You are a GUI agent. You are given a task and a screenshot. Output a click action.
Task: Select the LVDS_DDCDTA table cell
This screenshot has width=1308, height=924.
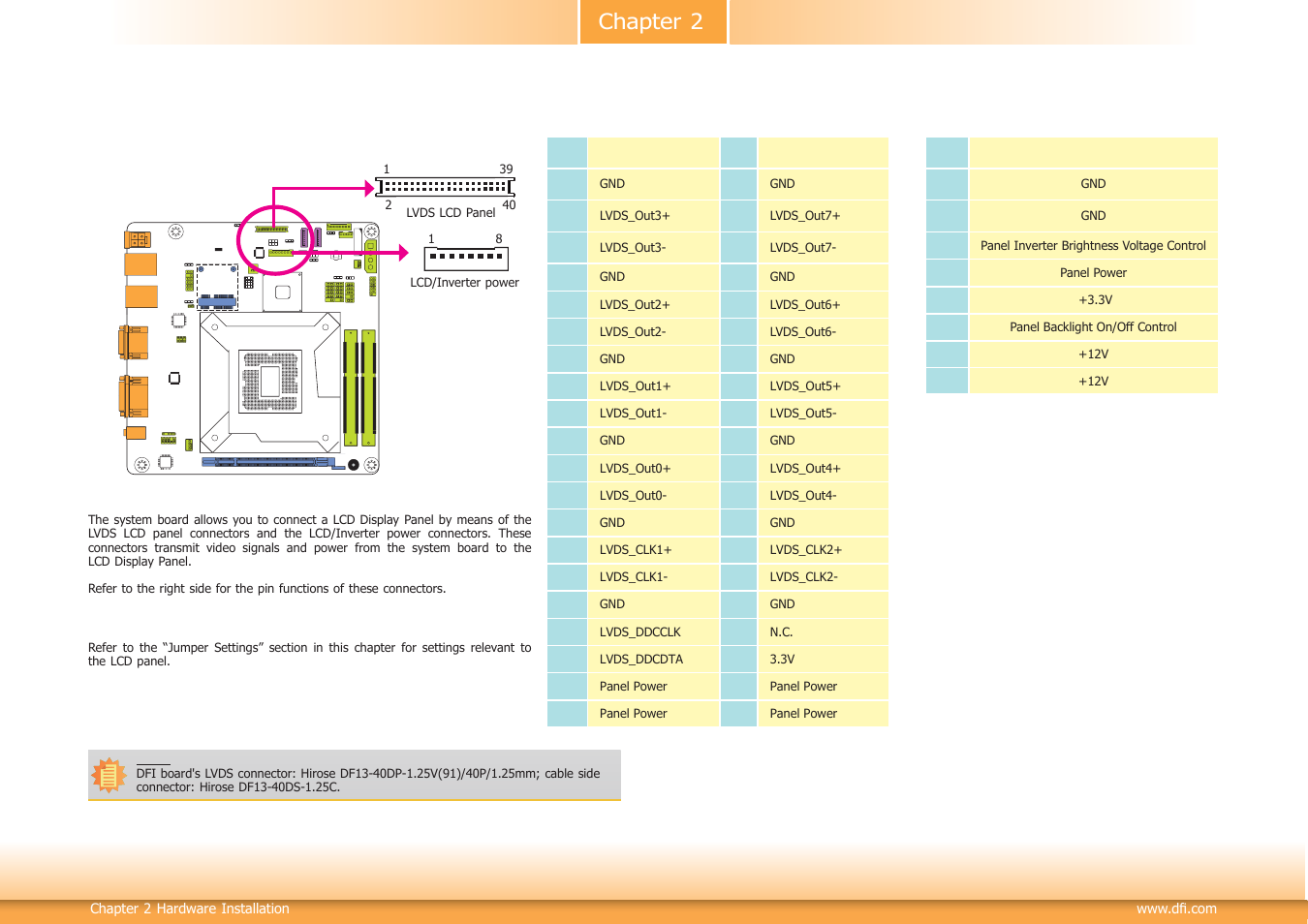click(653, 660)
